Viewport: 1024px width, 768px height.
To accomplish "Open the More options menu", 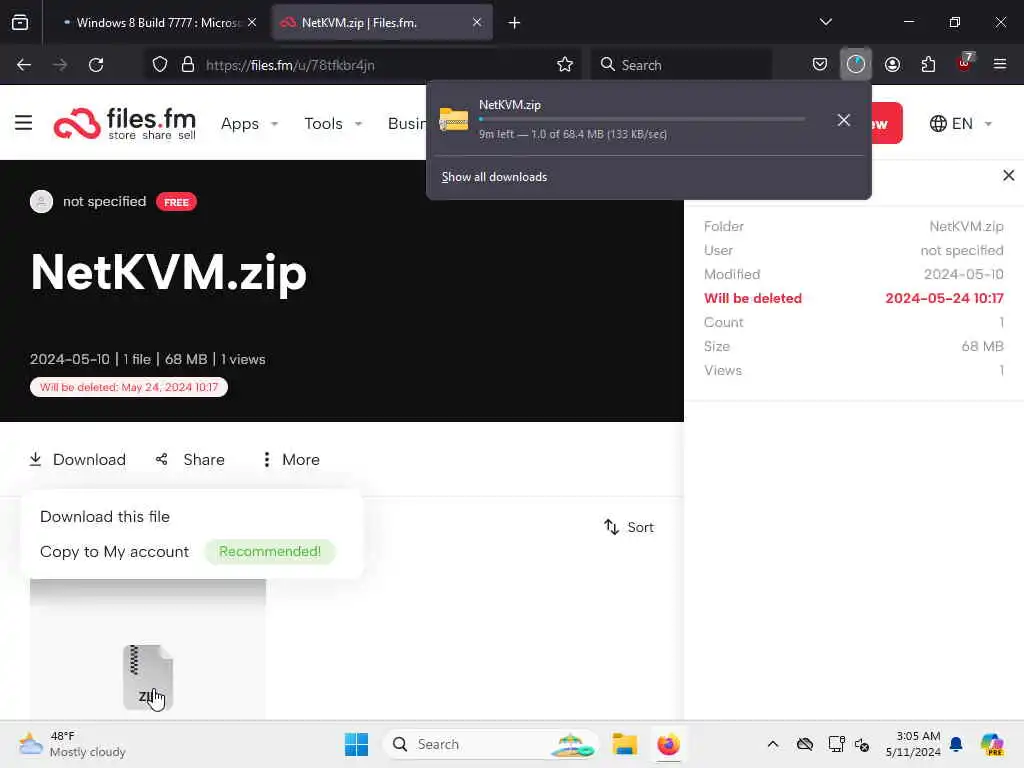I will (291, 460).
